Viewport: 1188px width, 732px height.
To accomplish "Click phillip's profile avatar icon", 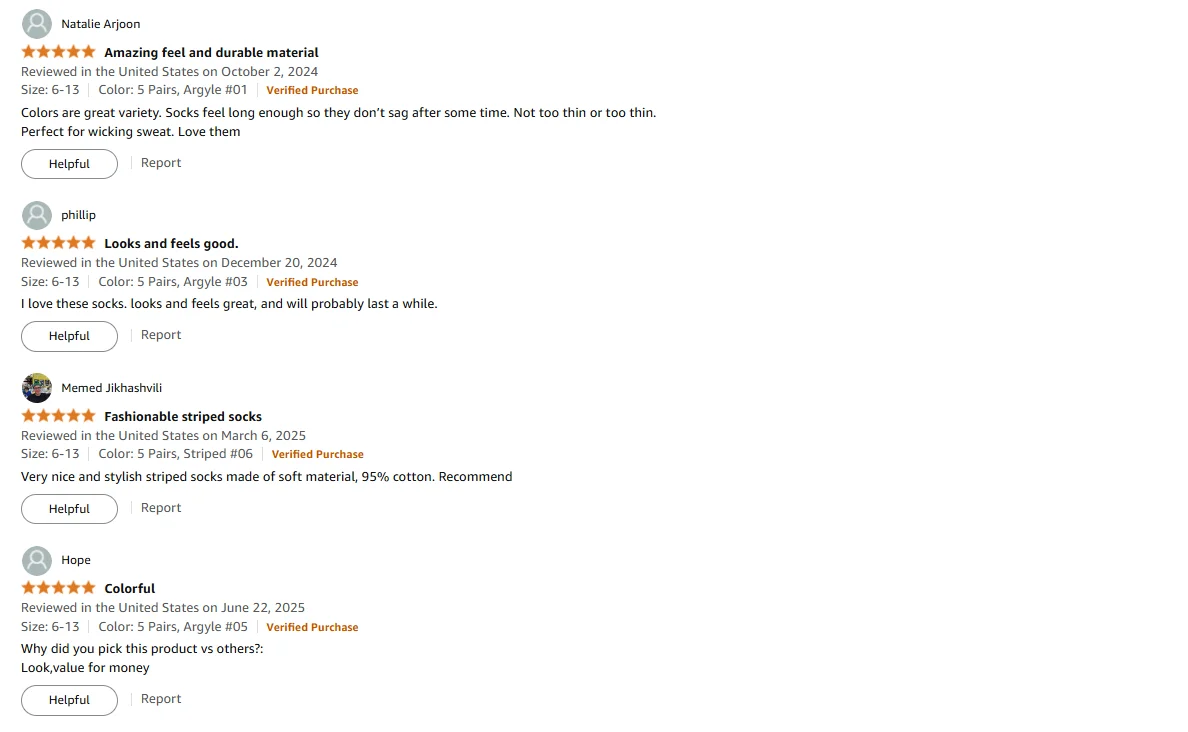I will coord(36,215).
